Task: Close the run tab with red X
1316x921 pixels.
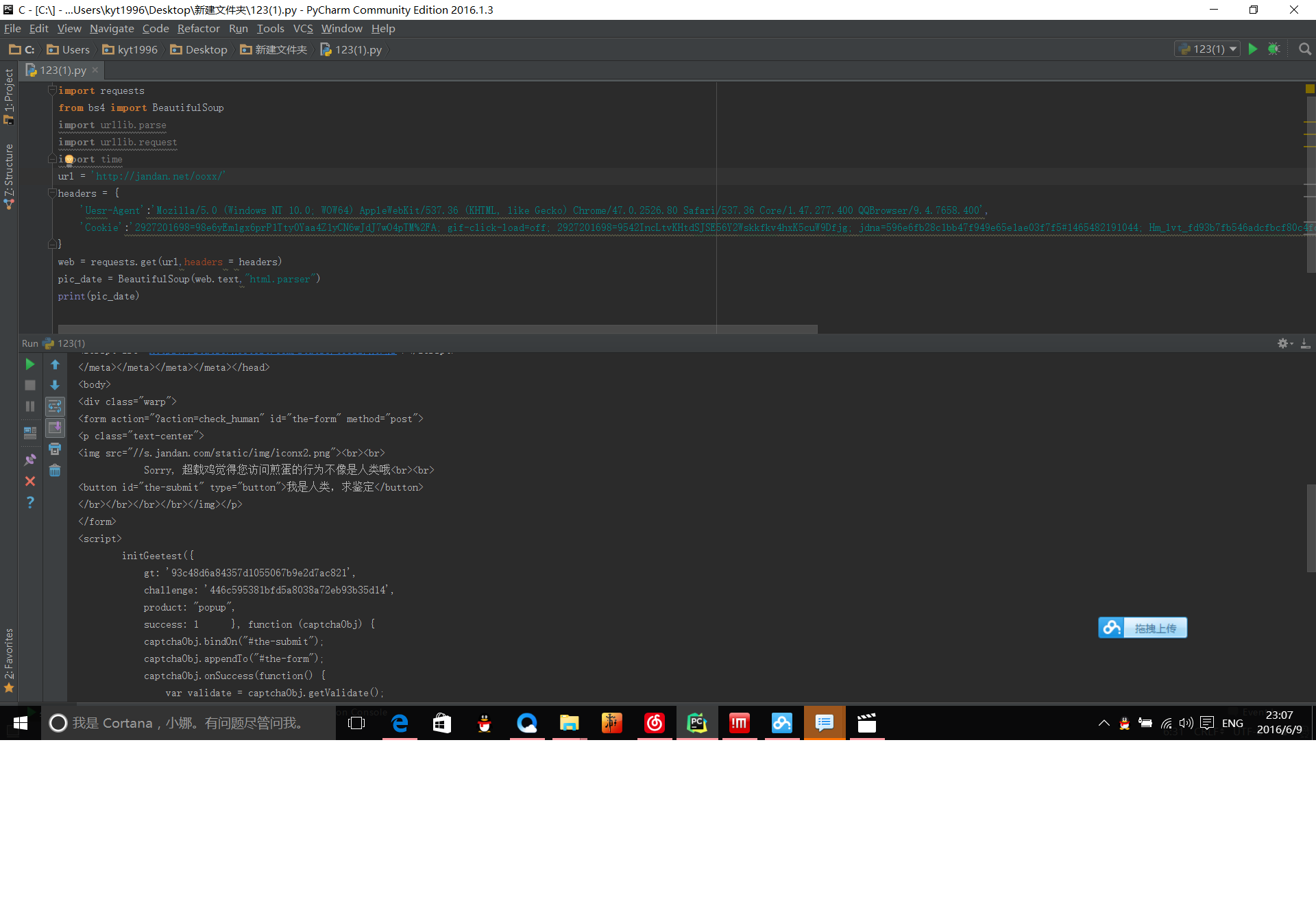Action: tap(30, 481)
